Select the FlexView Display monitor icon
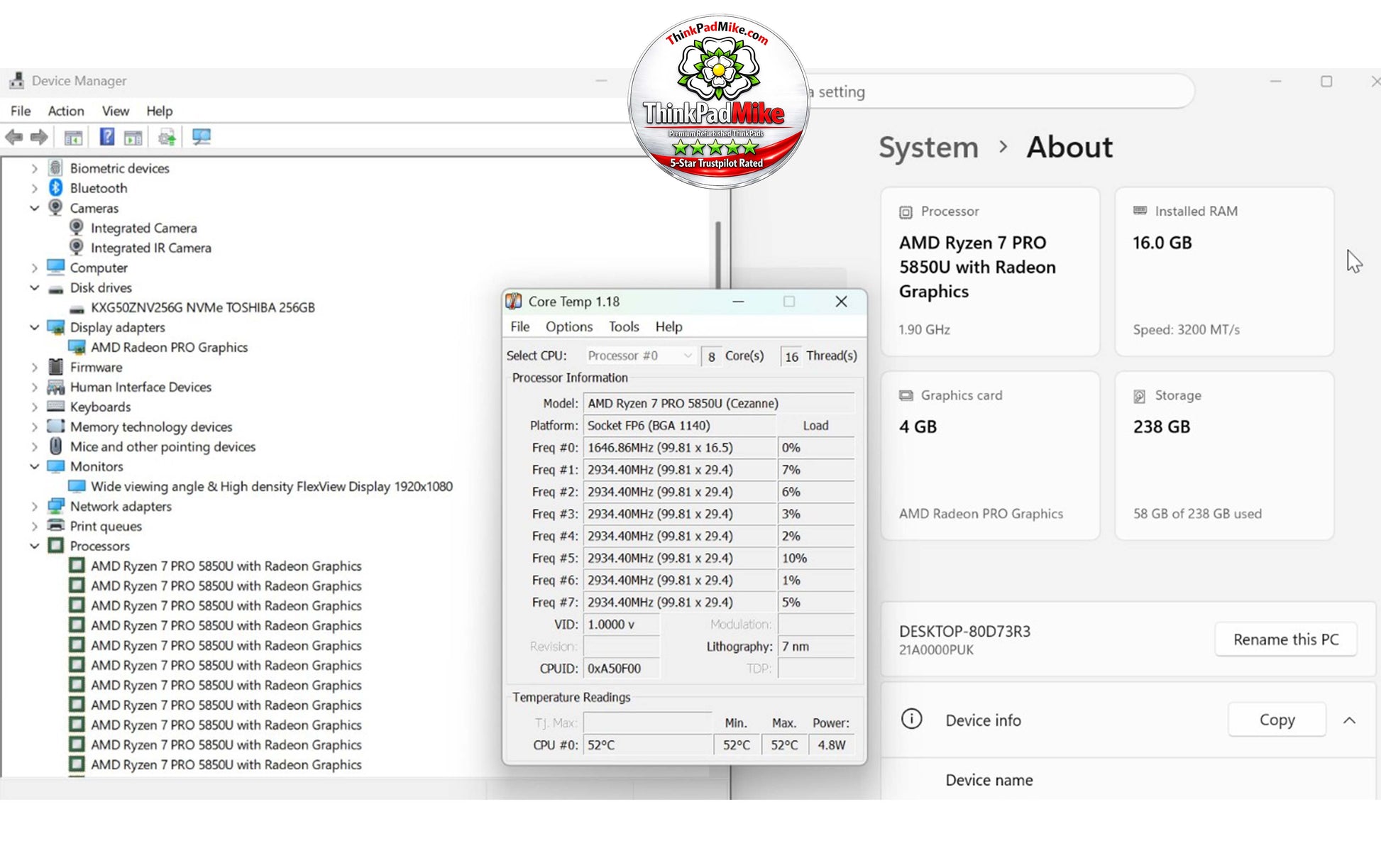This screenshot has width=1381, height=868. coord(77,486)
